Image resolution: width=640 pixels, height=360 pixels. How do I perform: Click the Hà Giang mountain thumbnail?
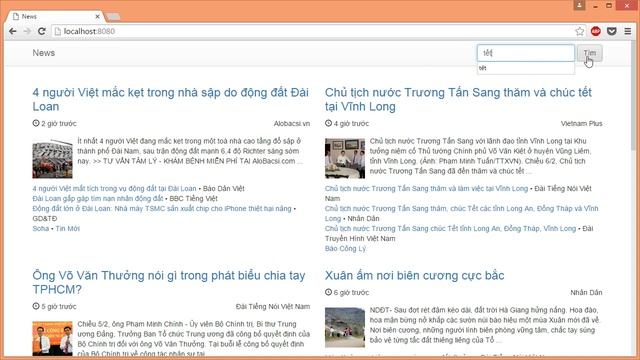tap(345, 327)
